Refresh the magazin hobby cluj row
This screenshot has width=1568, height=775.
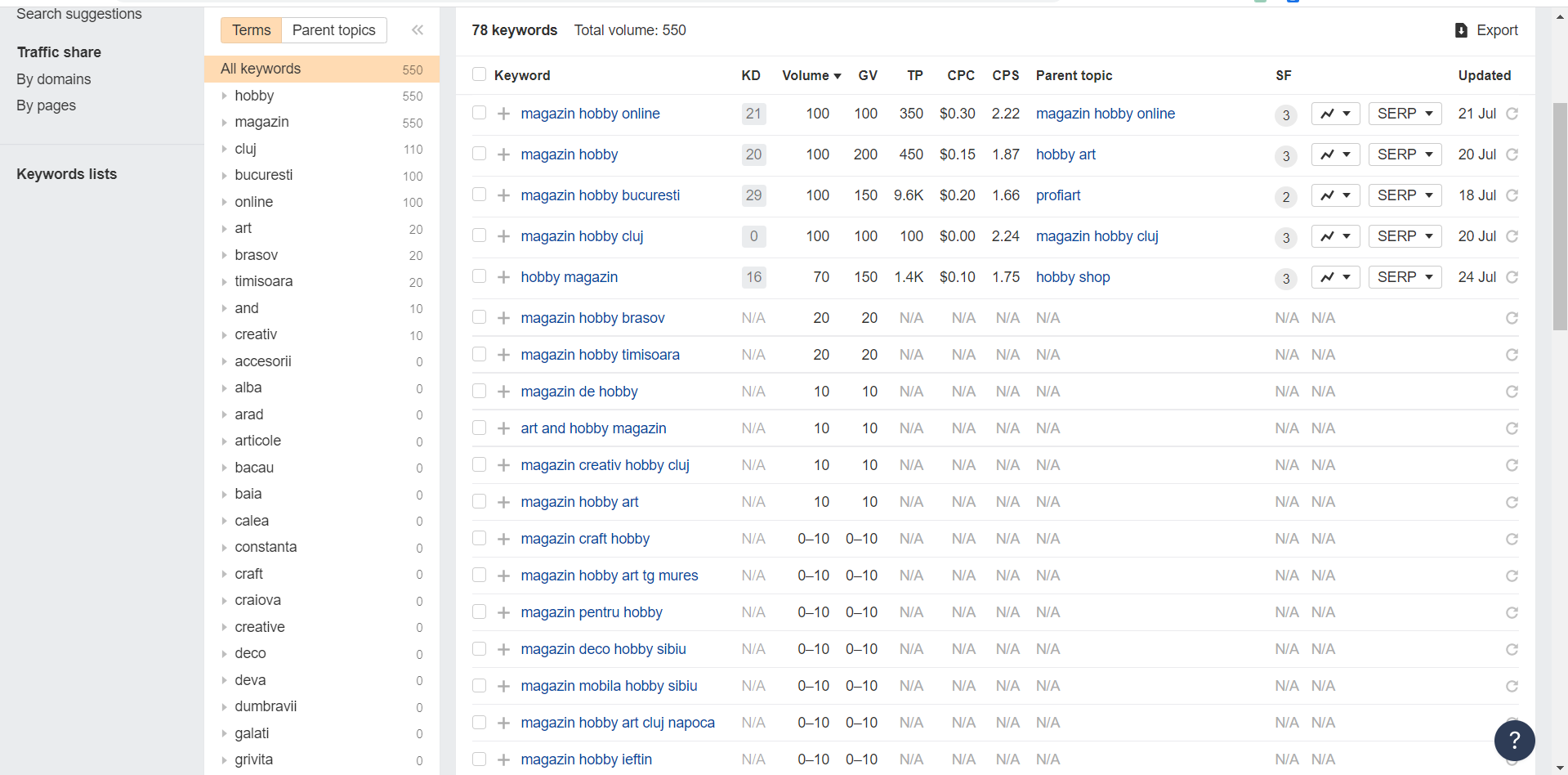(1512, 236)
